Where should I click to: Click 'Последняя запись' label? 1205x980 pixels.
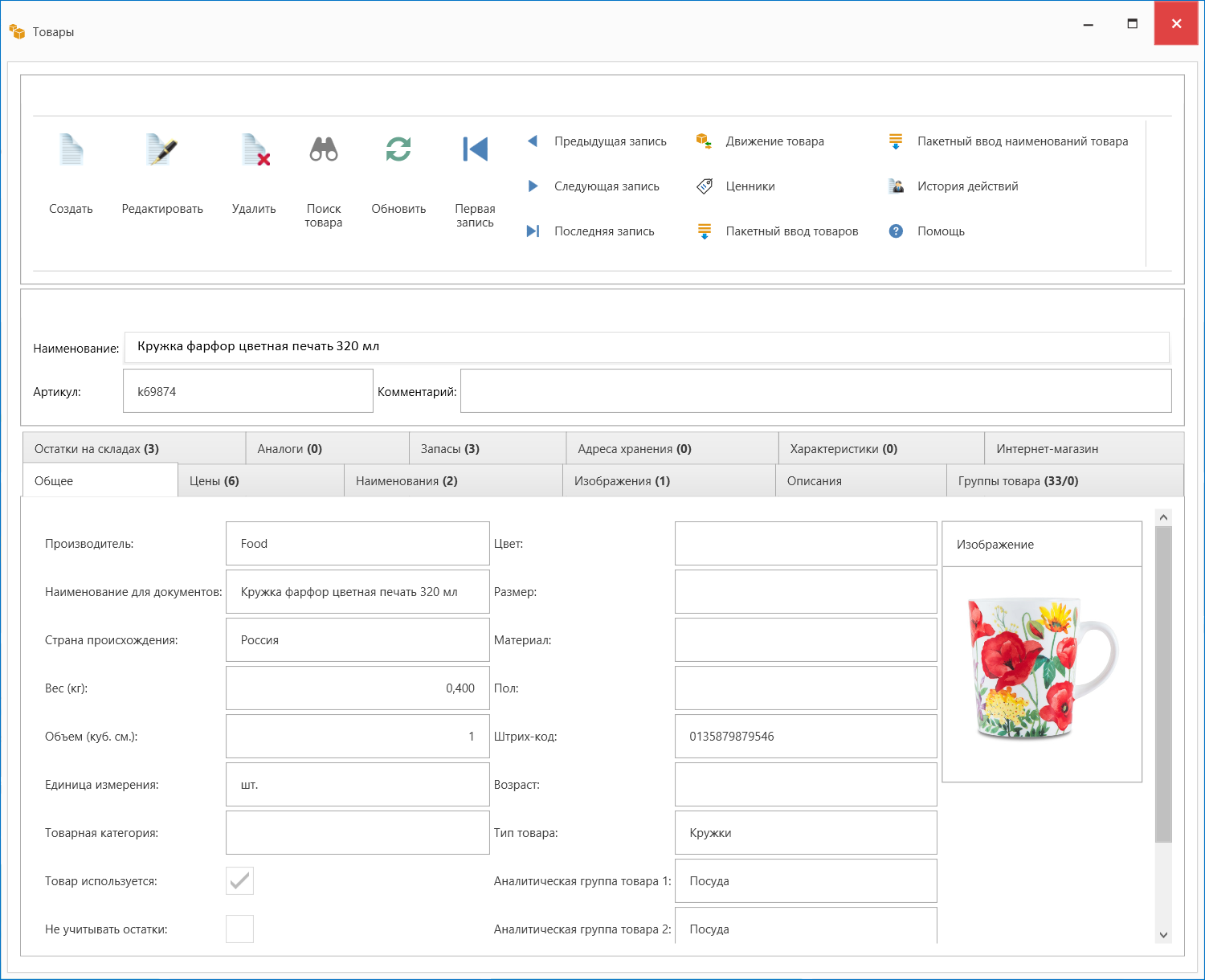coord(604,231)
